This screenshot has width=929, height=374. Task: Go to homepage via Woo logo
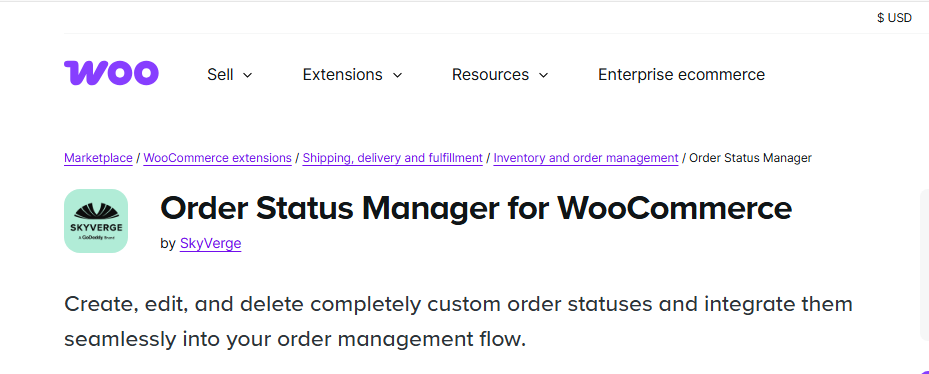pos(111,73)
